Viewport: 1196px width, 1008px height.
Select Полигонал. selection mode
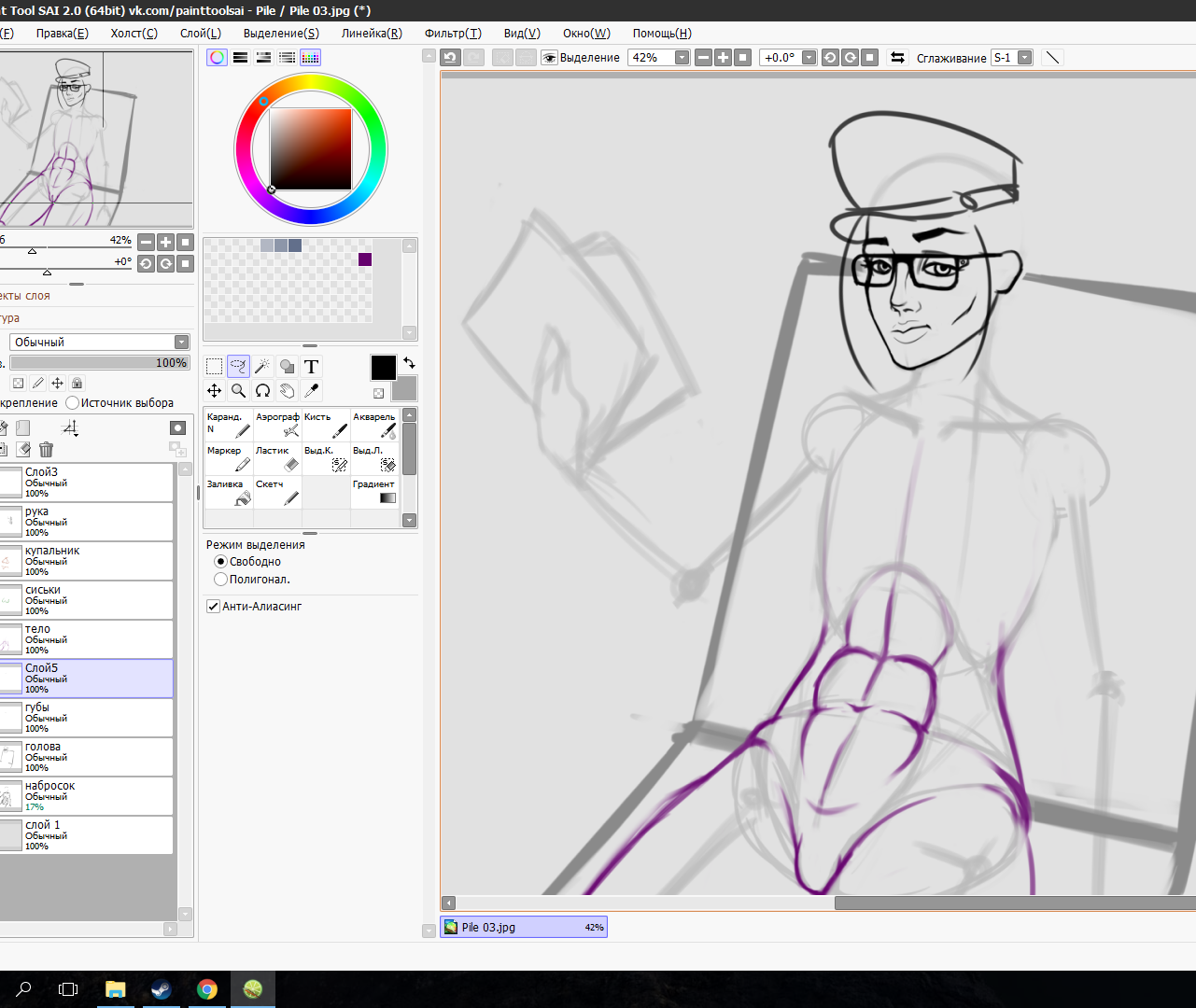coord(252,580)
